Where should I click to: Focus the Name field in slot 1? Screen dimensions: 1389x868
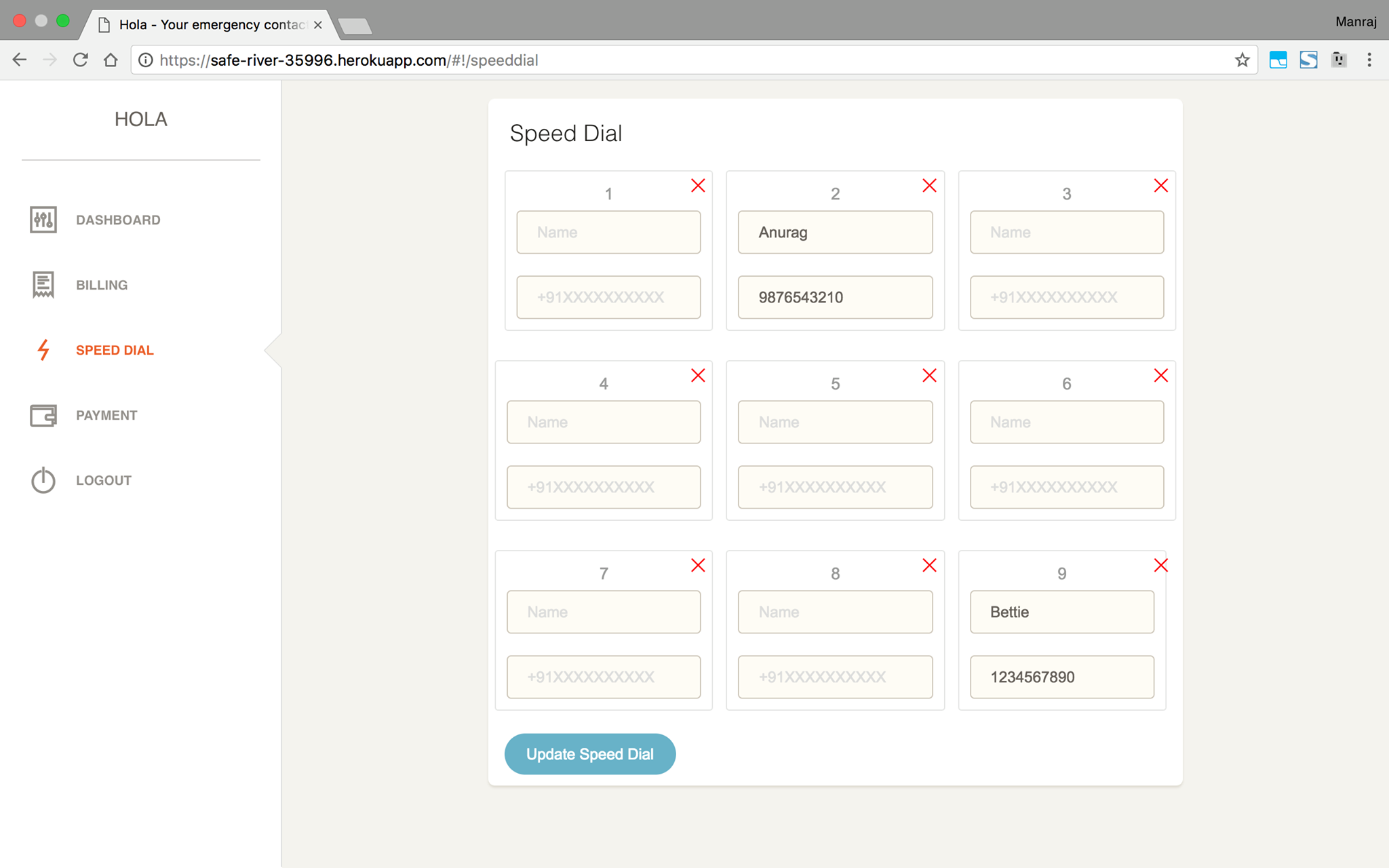pos(608,233)
